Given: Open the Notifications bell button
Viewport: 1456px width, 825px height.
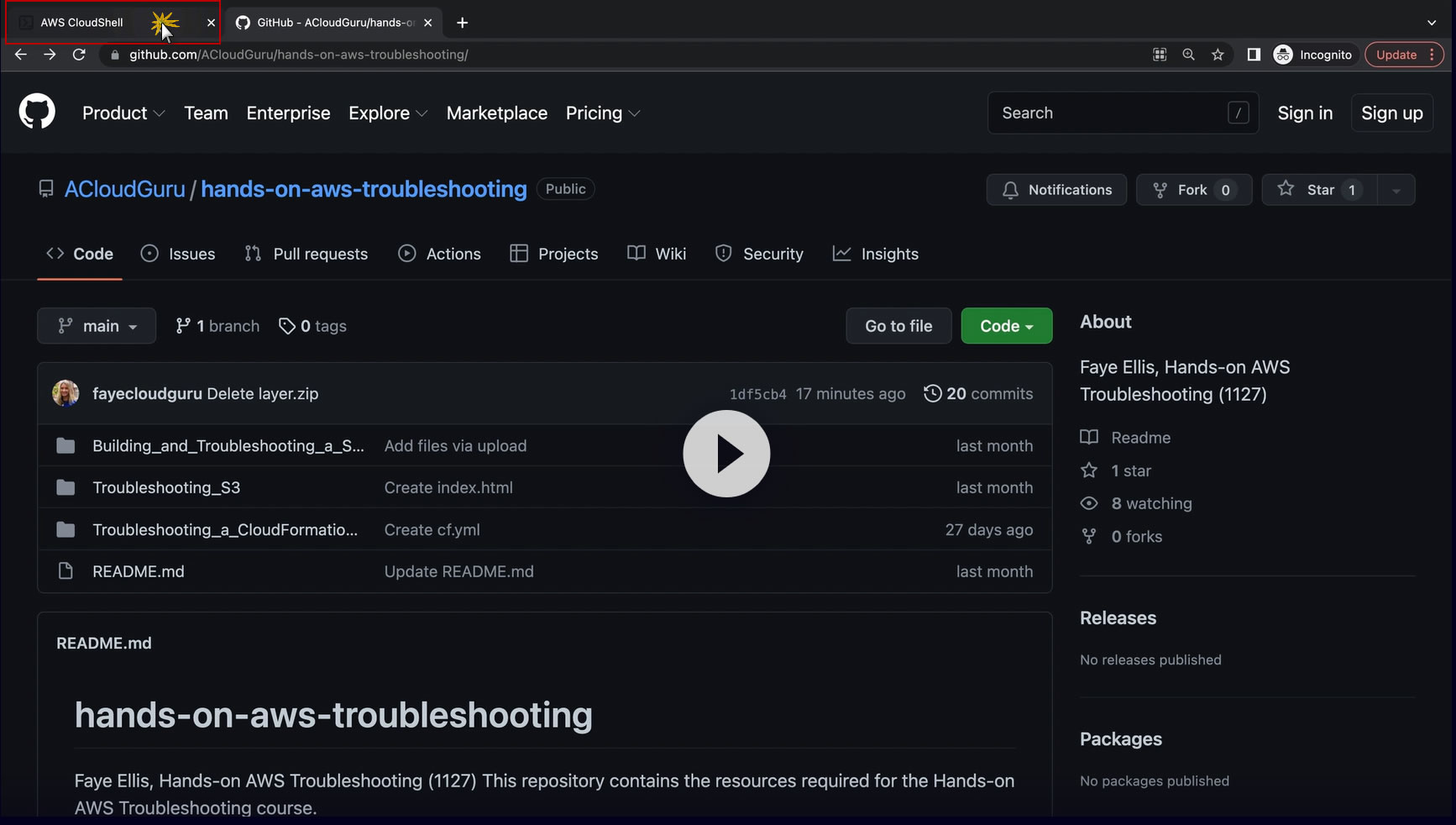Looking at the screenshot, I should pyautogui.click(x=1056, y=190).
